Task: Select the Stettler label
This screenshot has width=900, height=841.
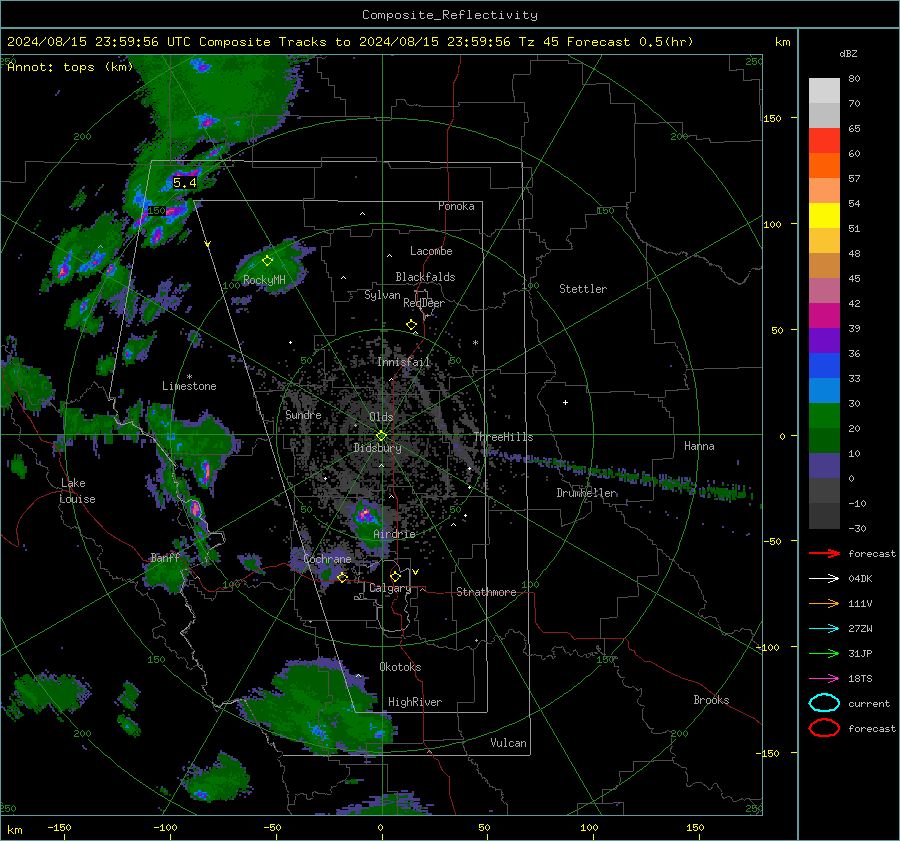Action: coord(583,289)
